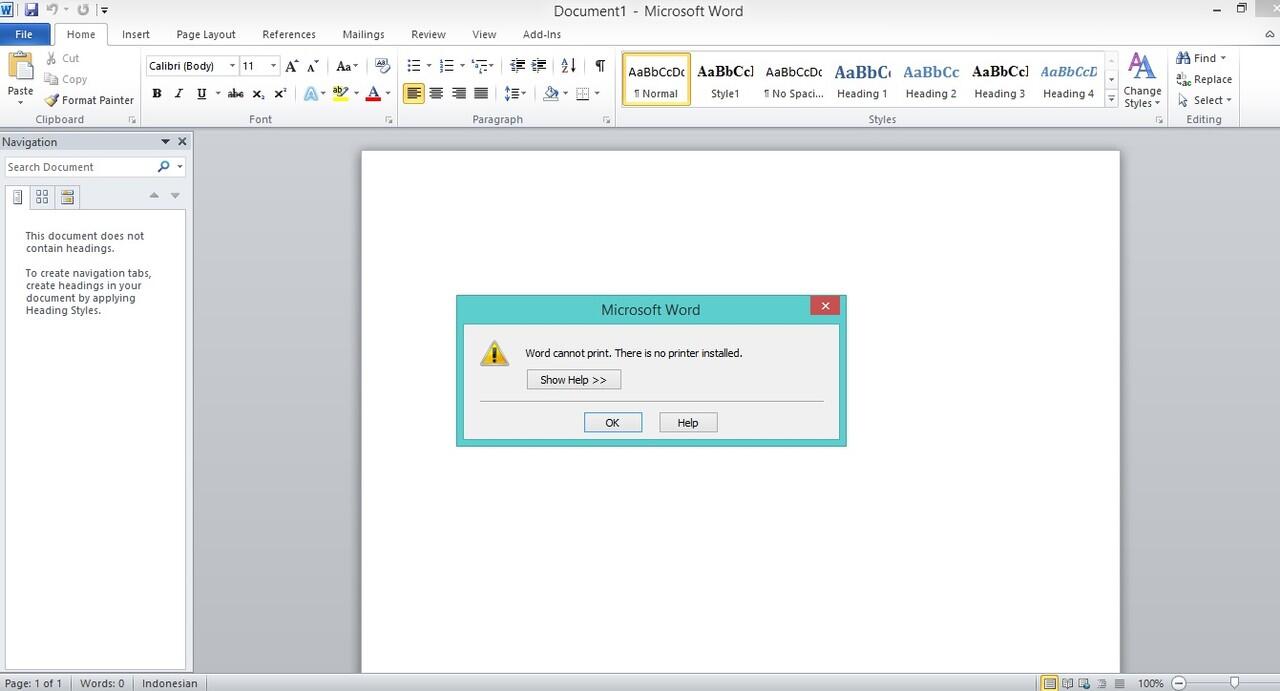Click the Increase Indent icon
This screenshot has width=1280, height=691.
[539, 66]
